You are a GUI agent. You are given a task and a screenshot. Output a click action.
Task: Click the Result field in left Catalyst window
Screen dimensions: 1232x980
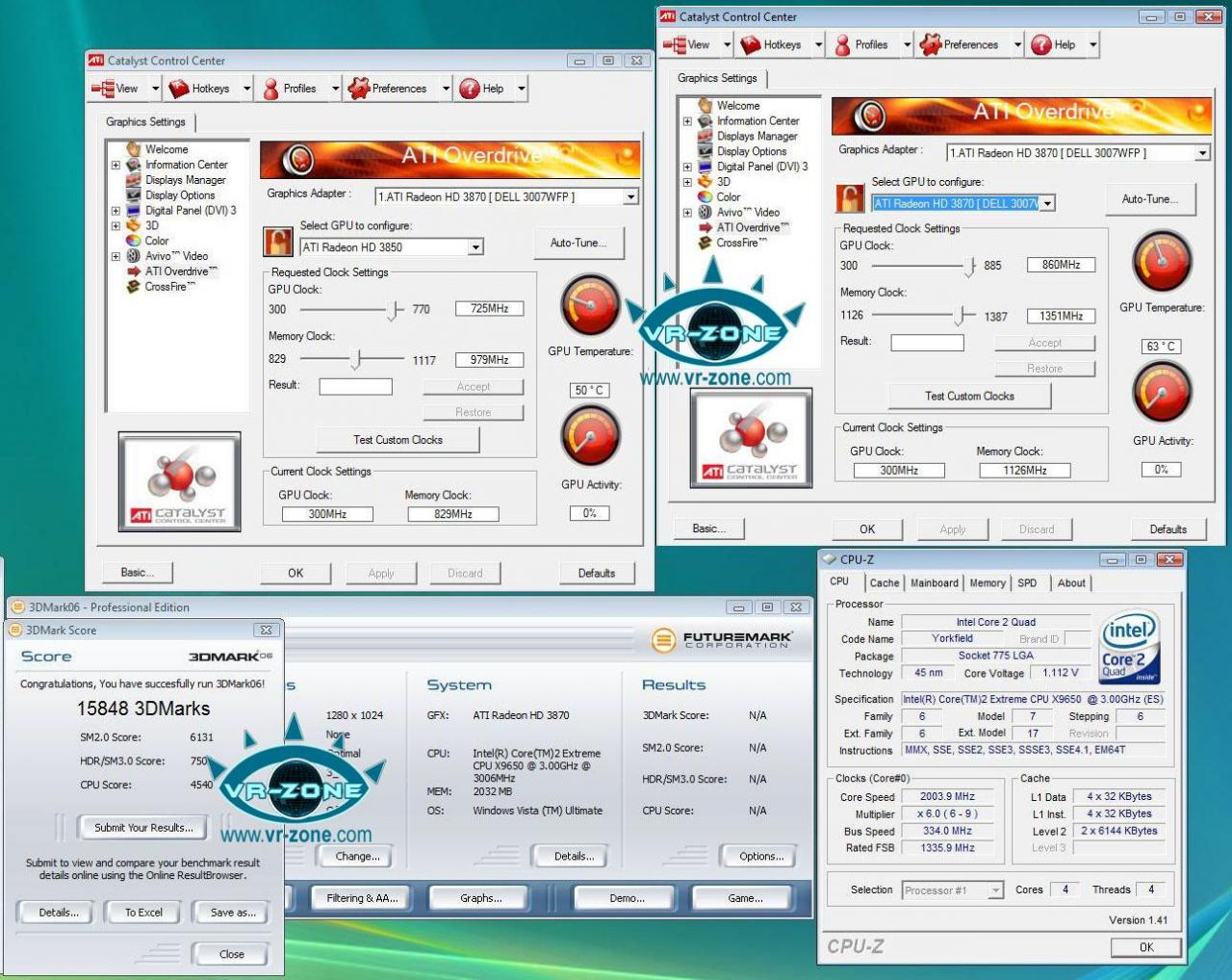tap(356, 387)
